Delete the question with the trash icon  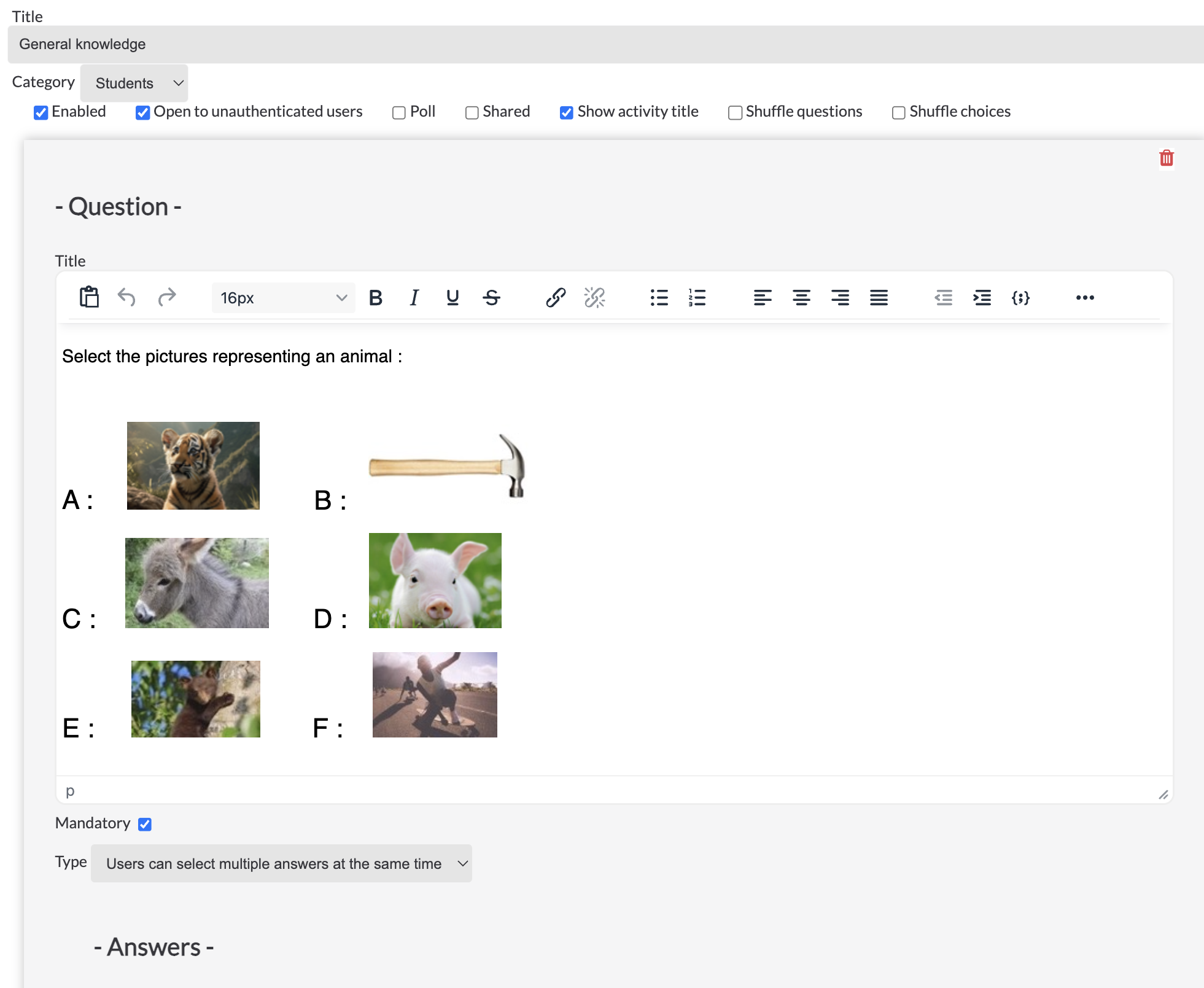tap(1167, 158)
